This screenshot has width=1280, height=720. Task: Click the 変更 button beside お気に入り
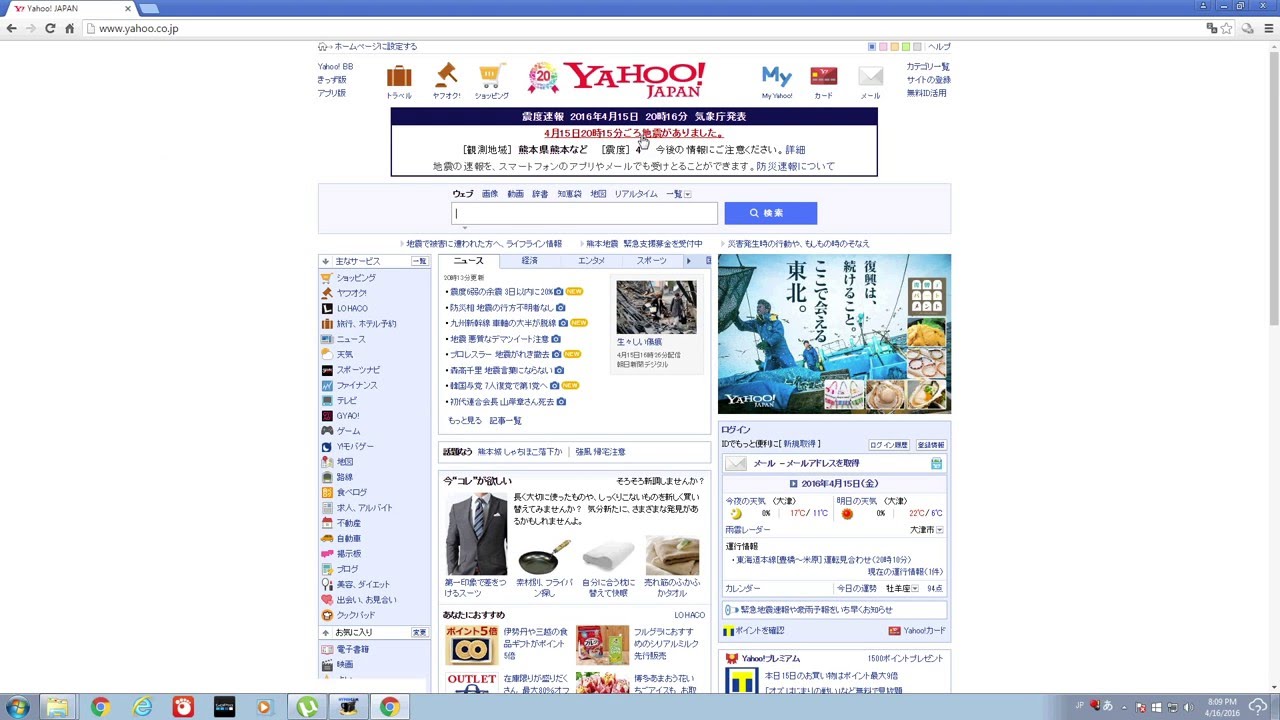pos(419,633)
